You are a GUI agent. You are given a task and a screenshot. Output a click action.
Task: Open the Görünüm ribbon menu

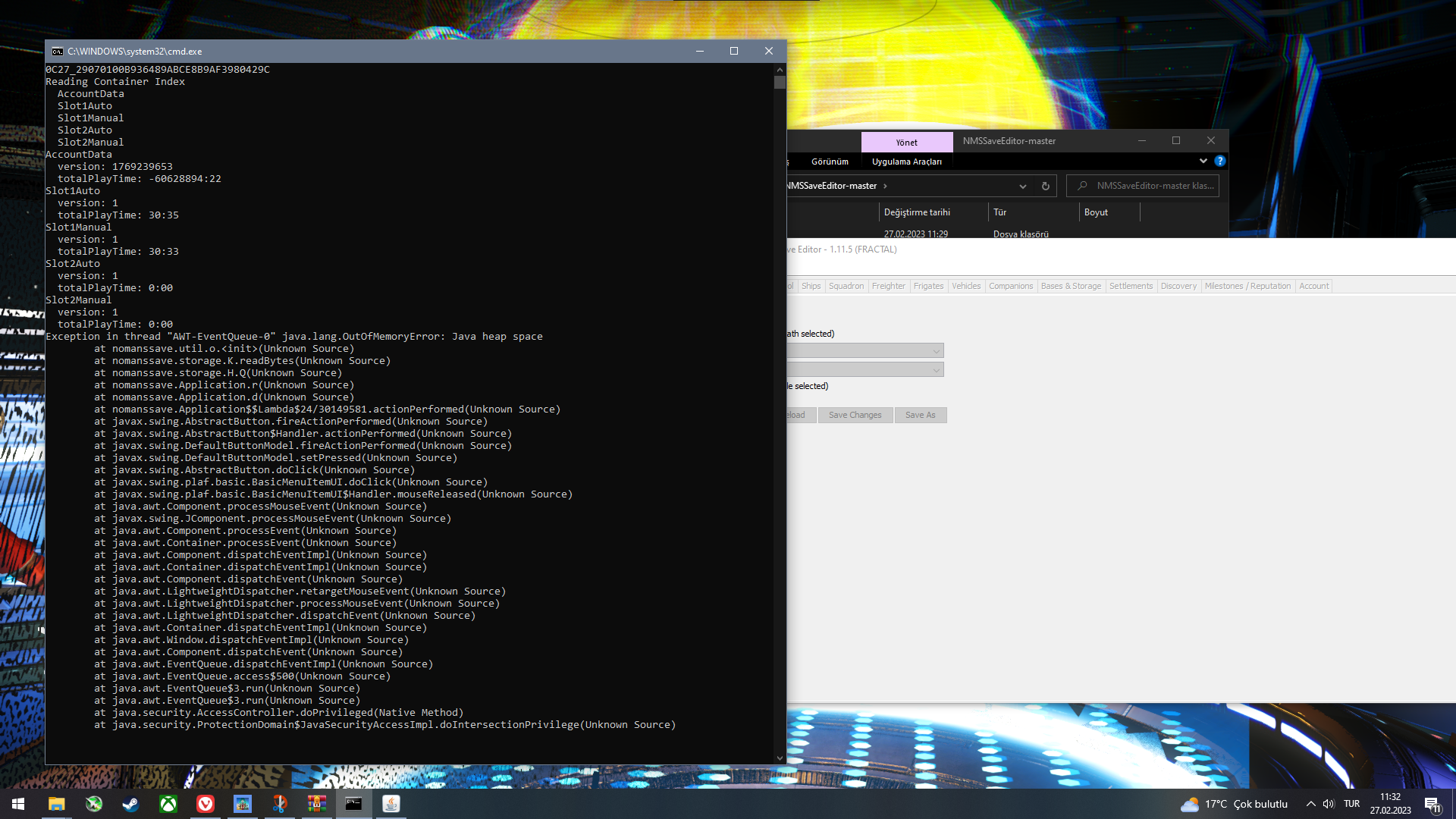click(830, 161)
